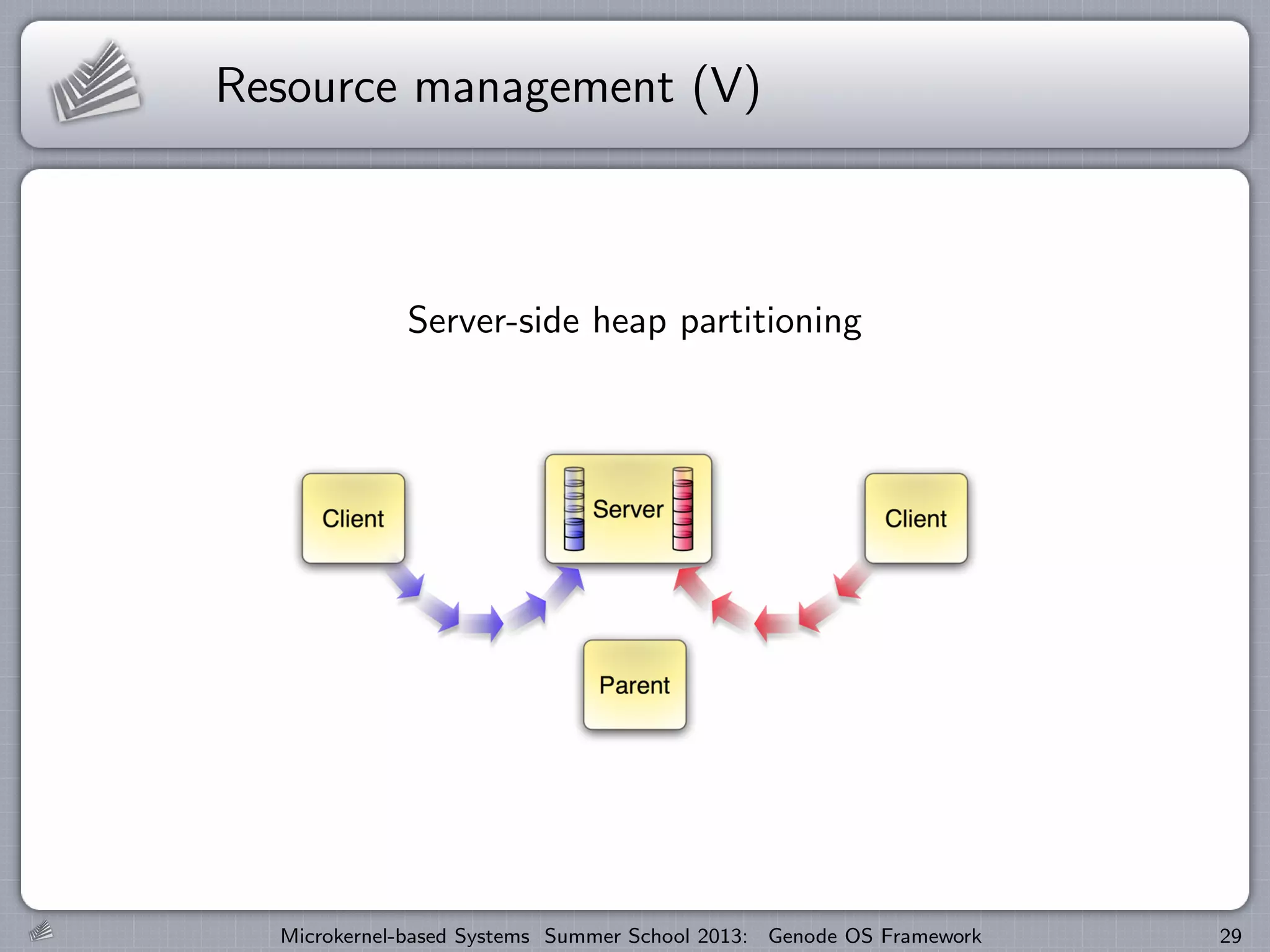Select the Parent box

pyautogui.click(x=634, y=685)
